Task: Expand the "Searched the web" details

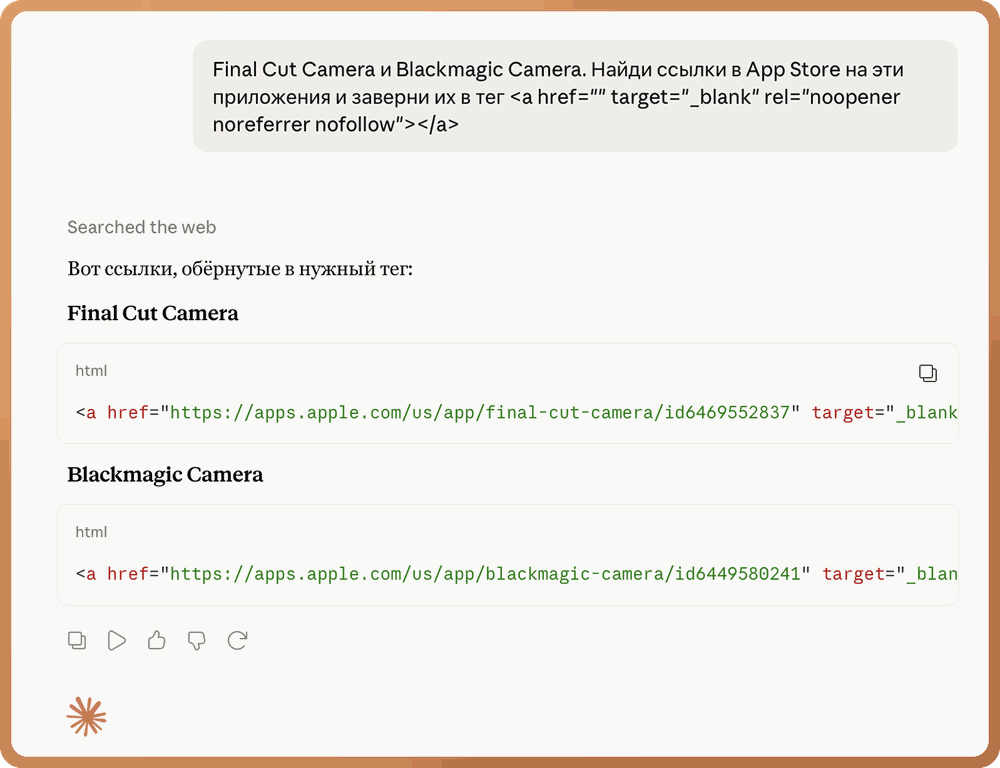Action: (142, 227)
